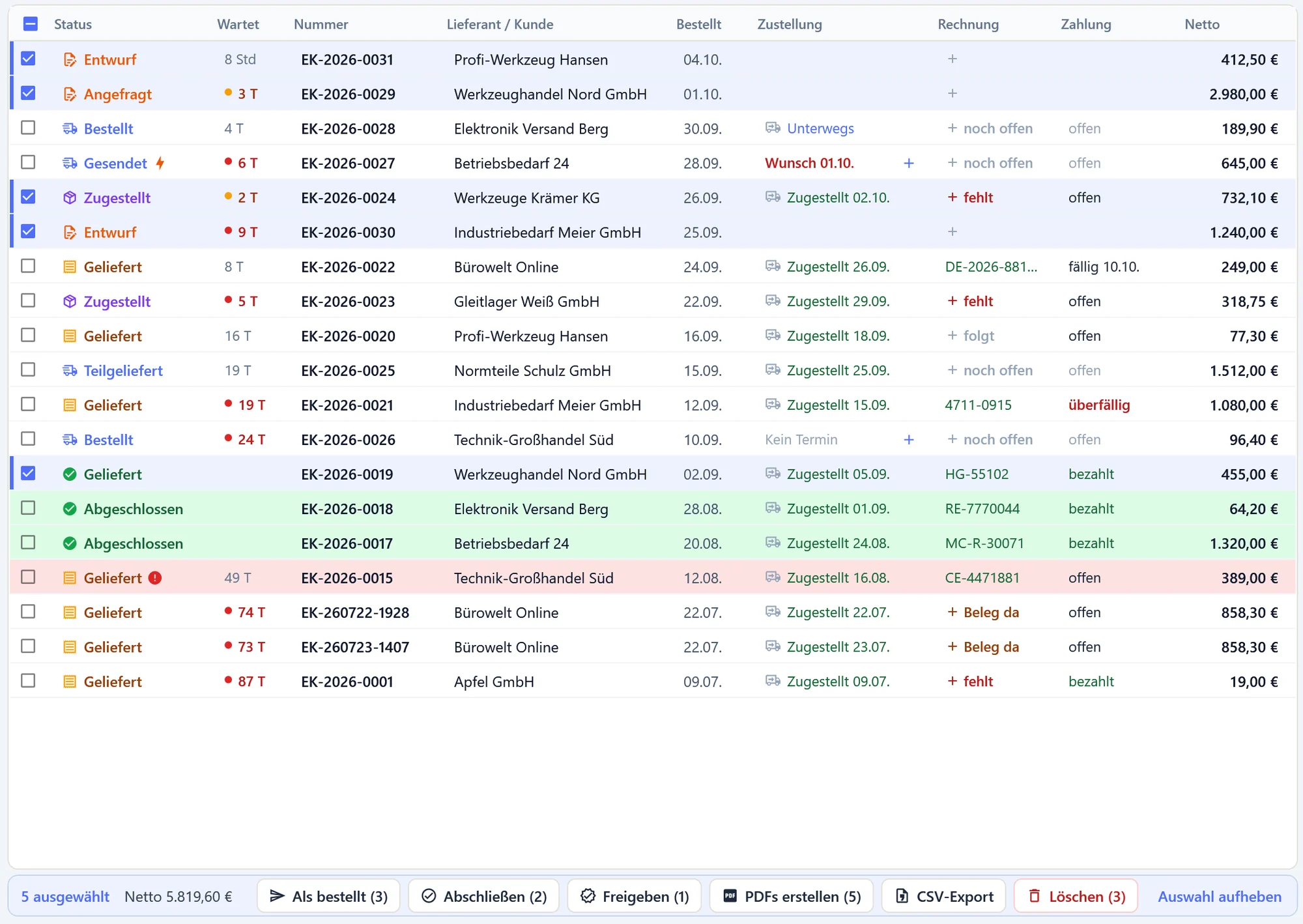Click the green checkmark icon for EK-2026-0019
The width and height of the screenshot is (1303, 924).
coord(70,474)
